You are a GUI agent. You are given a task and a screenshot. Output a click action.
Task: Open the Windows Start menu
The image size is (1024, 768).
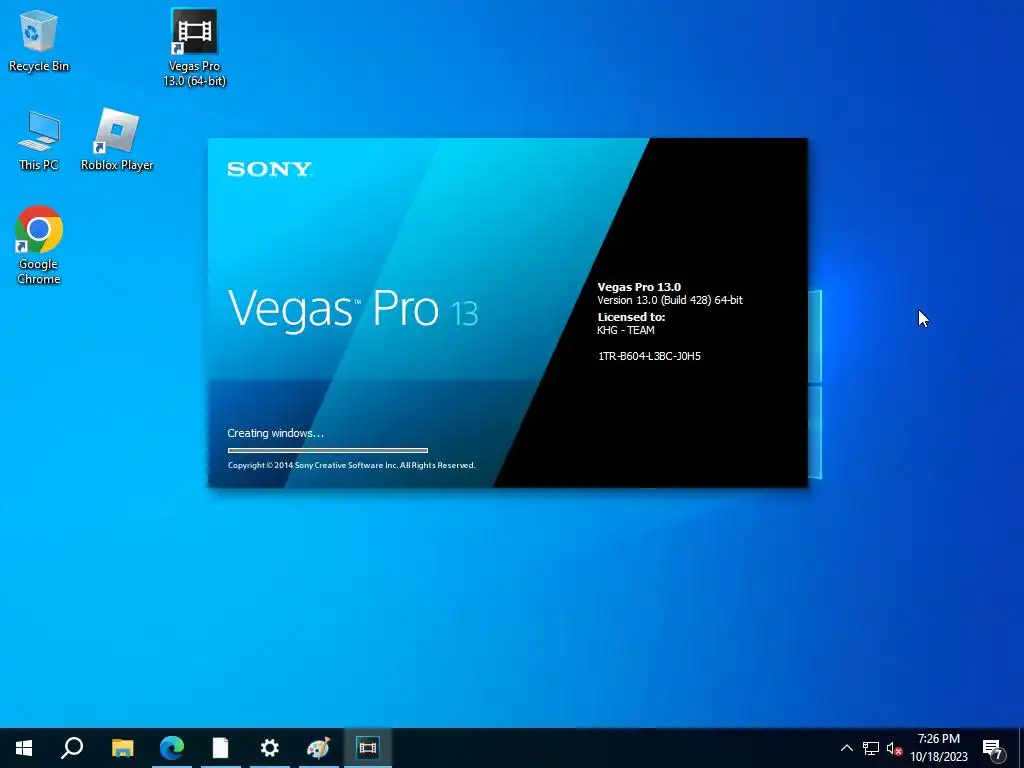24,748
